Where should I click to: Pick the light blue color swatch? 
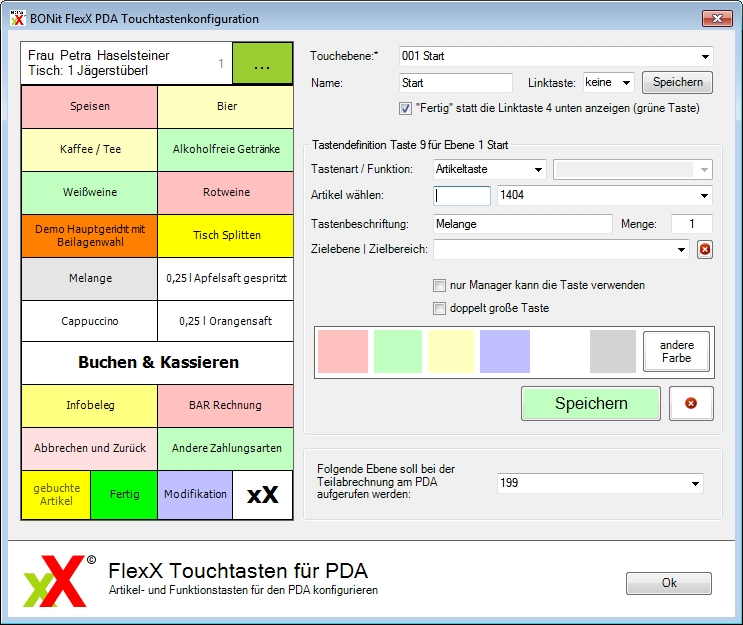pyautogui.click(x=505, y=352)
